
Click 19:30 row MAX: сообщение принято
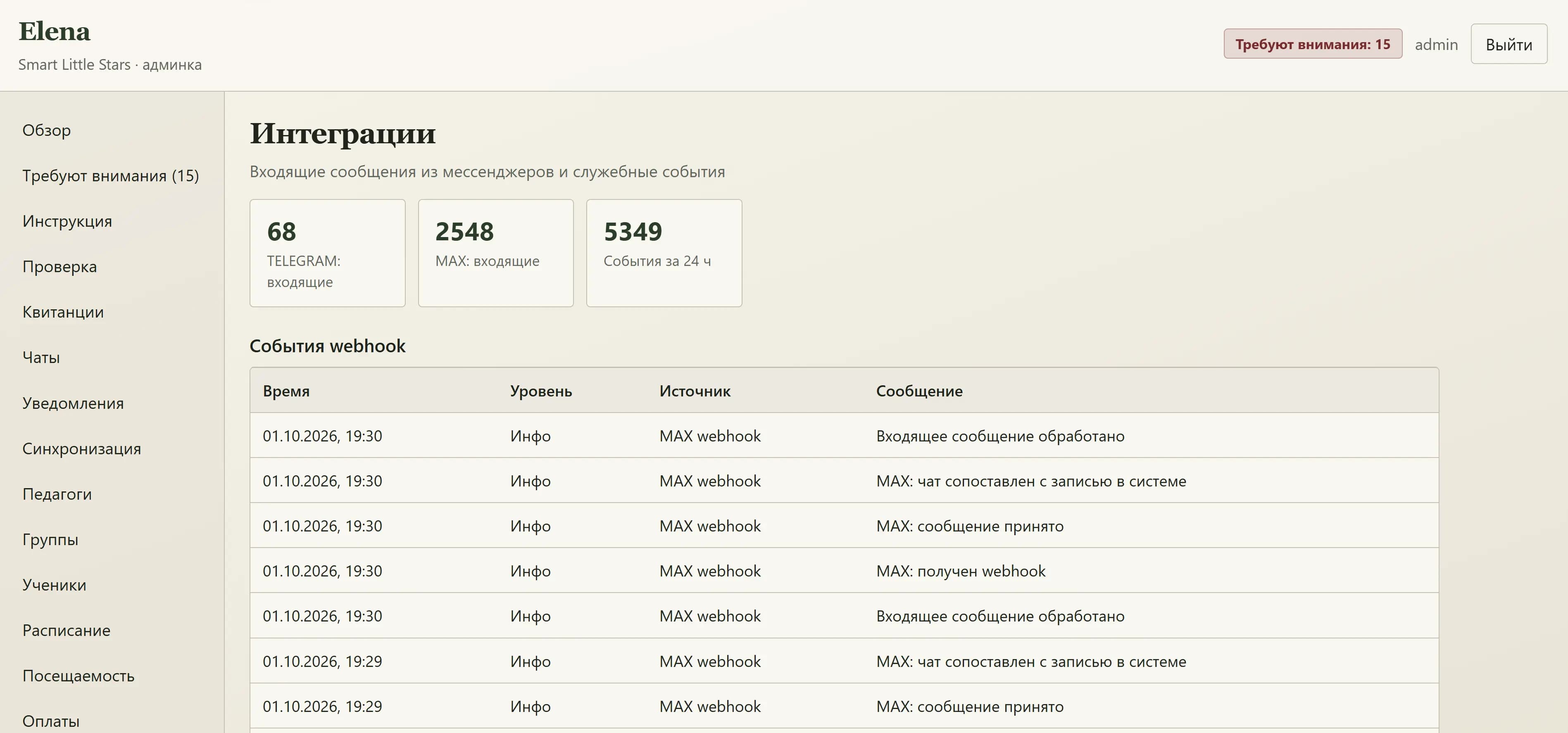970,526
